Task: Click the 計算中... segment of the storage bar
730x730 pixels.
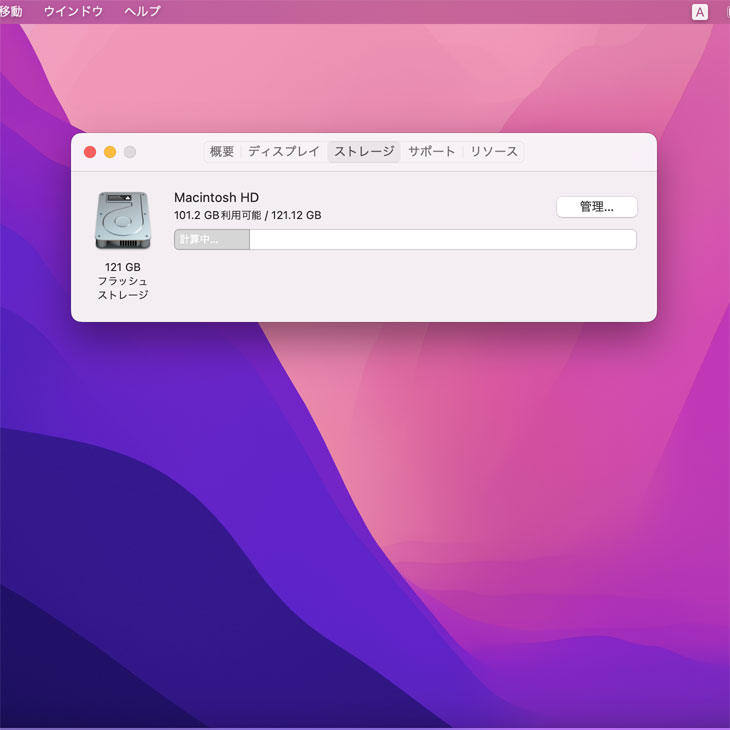Action: 211,240
